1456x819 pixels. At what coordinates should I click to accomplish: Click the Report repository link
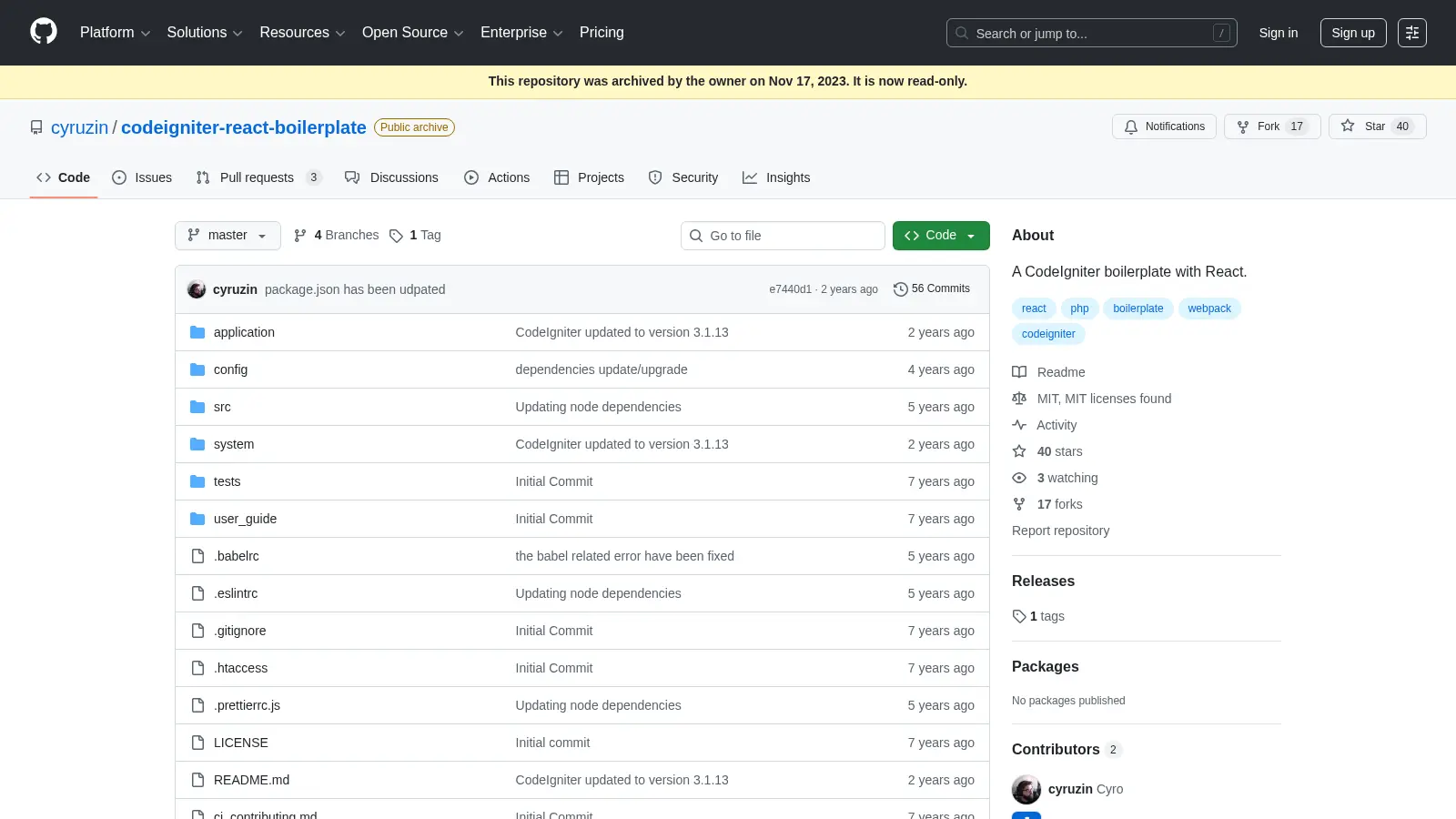[1060, 531]
